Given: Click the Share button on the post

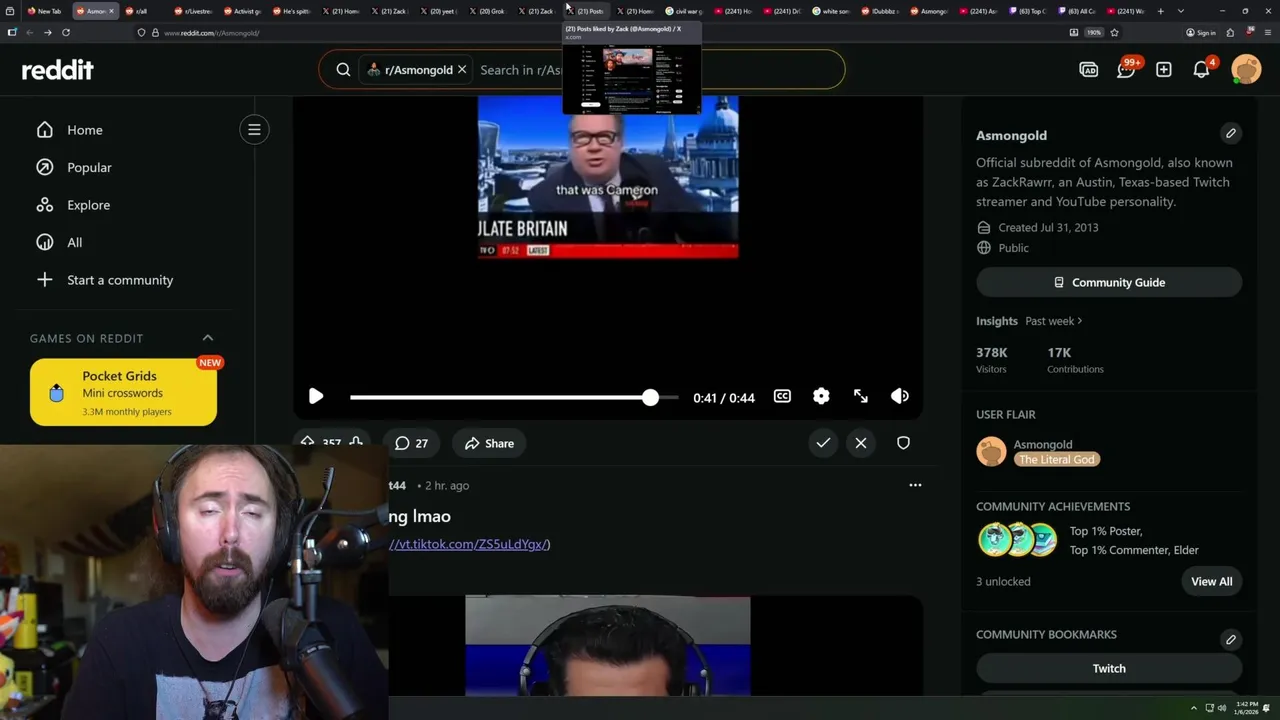Looking at the screenshot, I should [489, 443].
